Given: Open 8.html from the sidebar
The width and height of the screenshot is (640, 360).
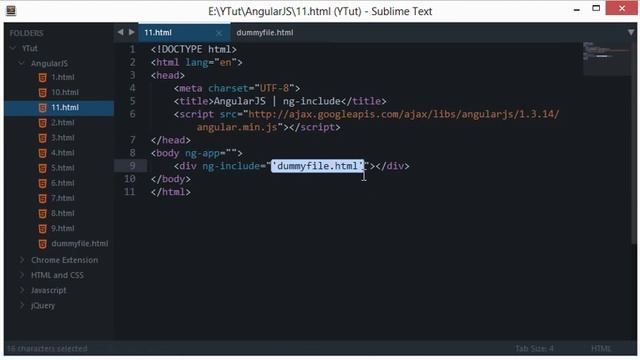Looking at the screenshot, I should click(63, 213).
